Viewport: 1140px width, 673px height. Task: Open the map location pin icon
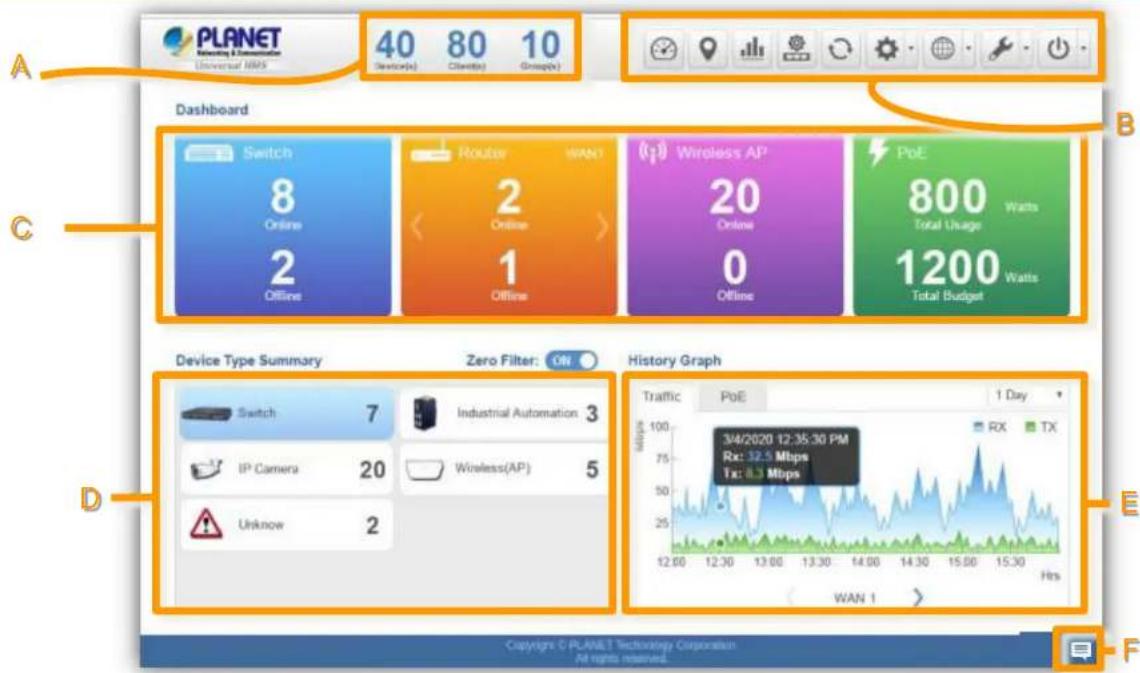click(707, 49)
